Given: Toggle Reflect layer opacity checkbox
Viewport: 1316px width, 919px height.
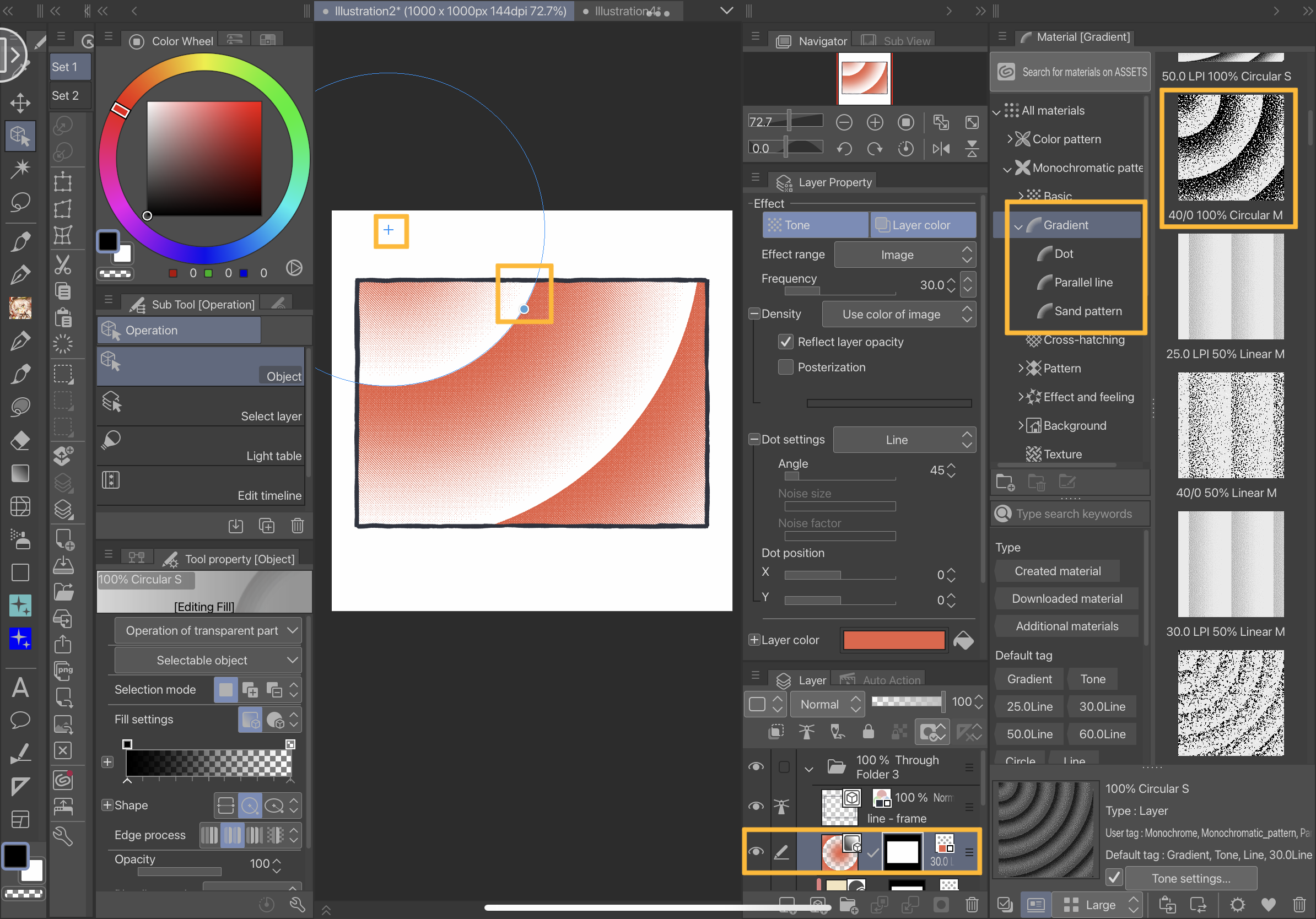Looking at the screenshot, I should coord(785,342).
